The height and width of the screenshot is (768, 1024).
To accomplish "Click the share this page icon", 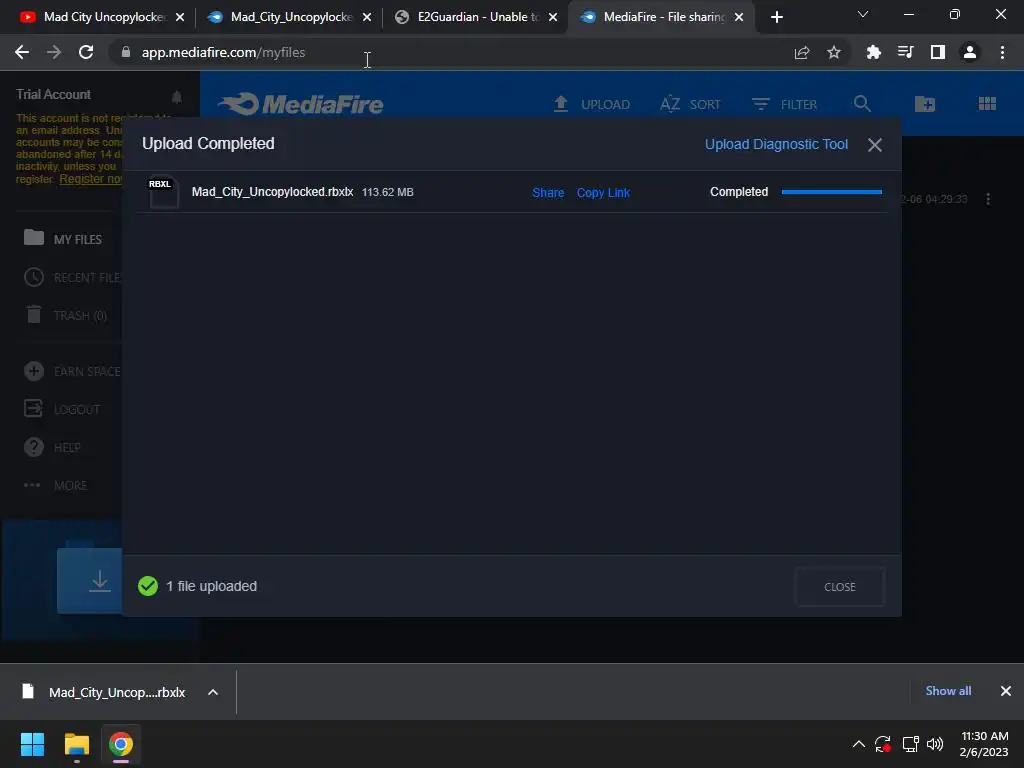I will click(x=802, y=52).
